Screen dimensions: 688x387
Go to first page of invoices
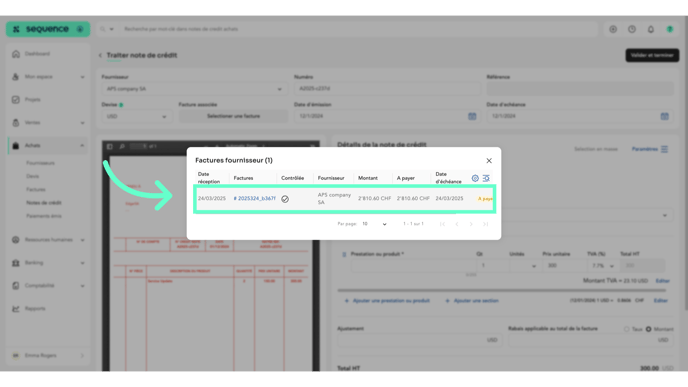442,224
